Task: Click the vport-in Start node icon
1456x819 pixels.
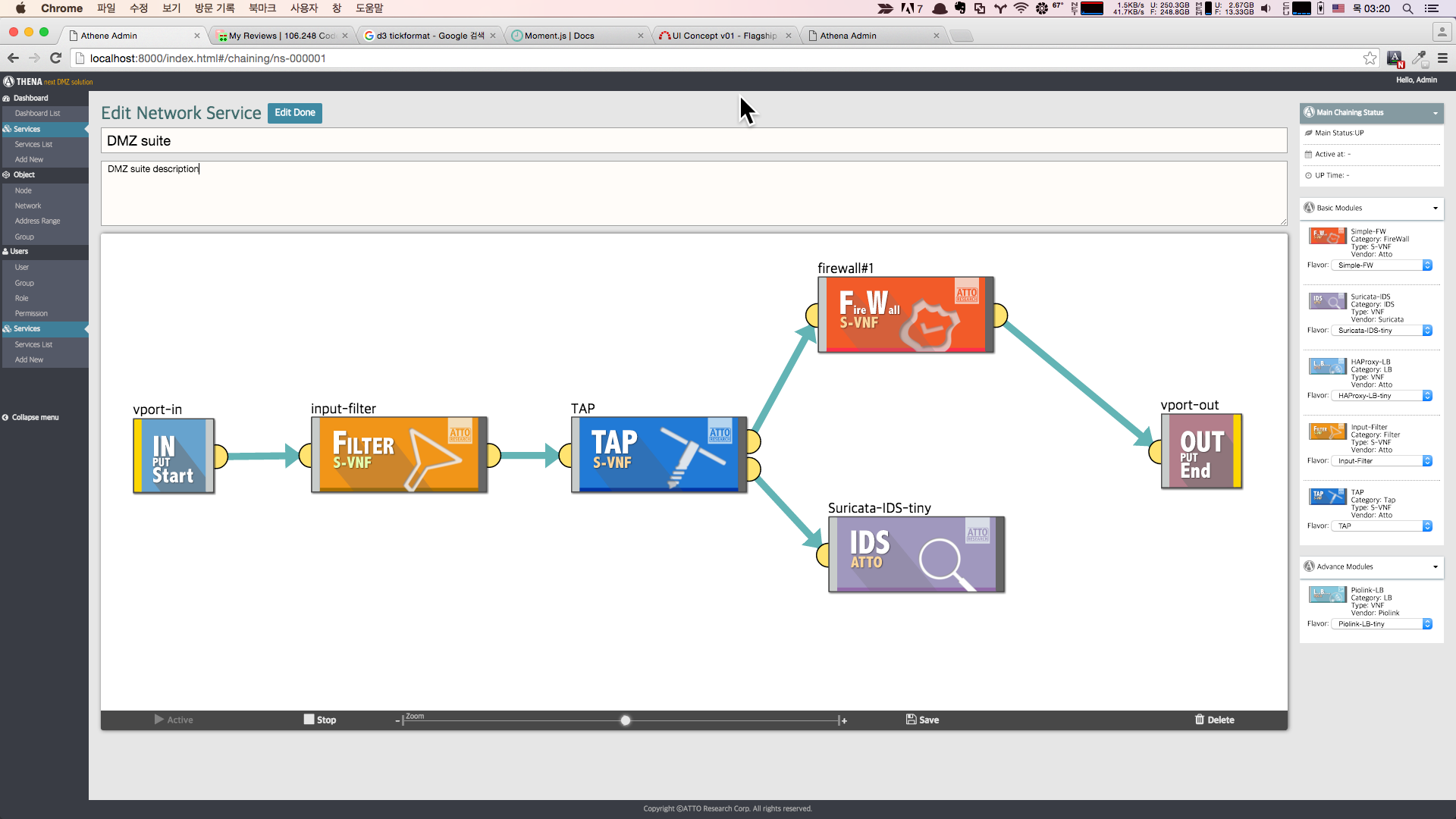Action: 172,455
